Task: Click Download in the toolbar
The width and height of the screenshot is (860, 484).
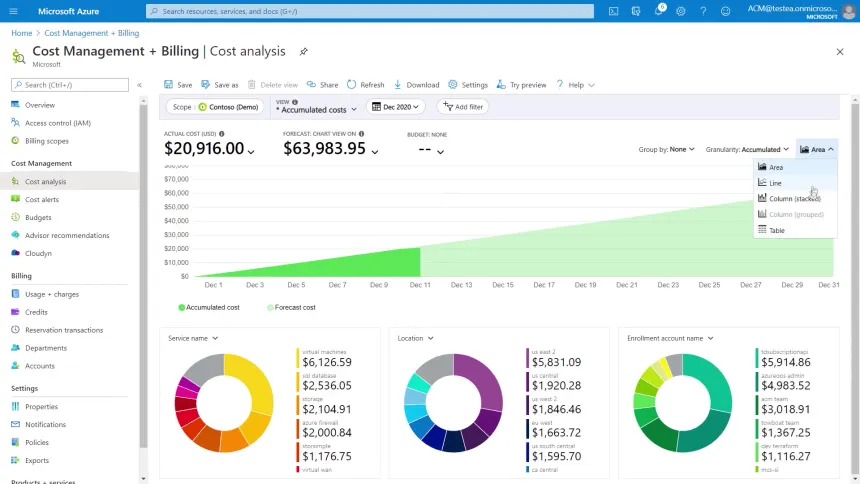Action: click(416, 85)
